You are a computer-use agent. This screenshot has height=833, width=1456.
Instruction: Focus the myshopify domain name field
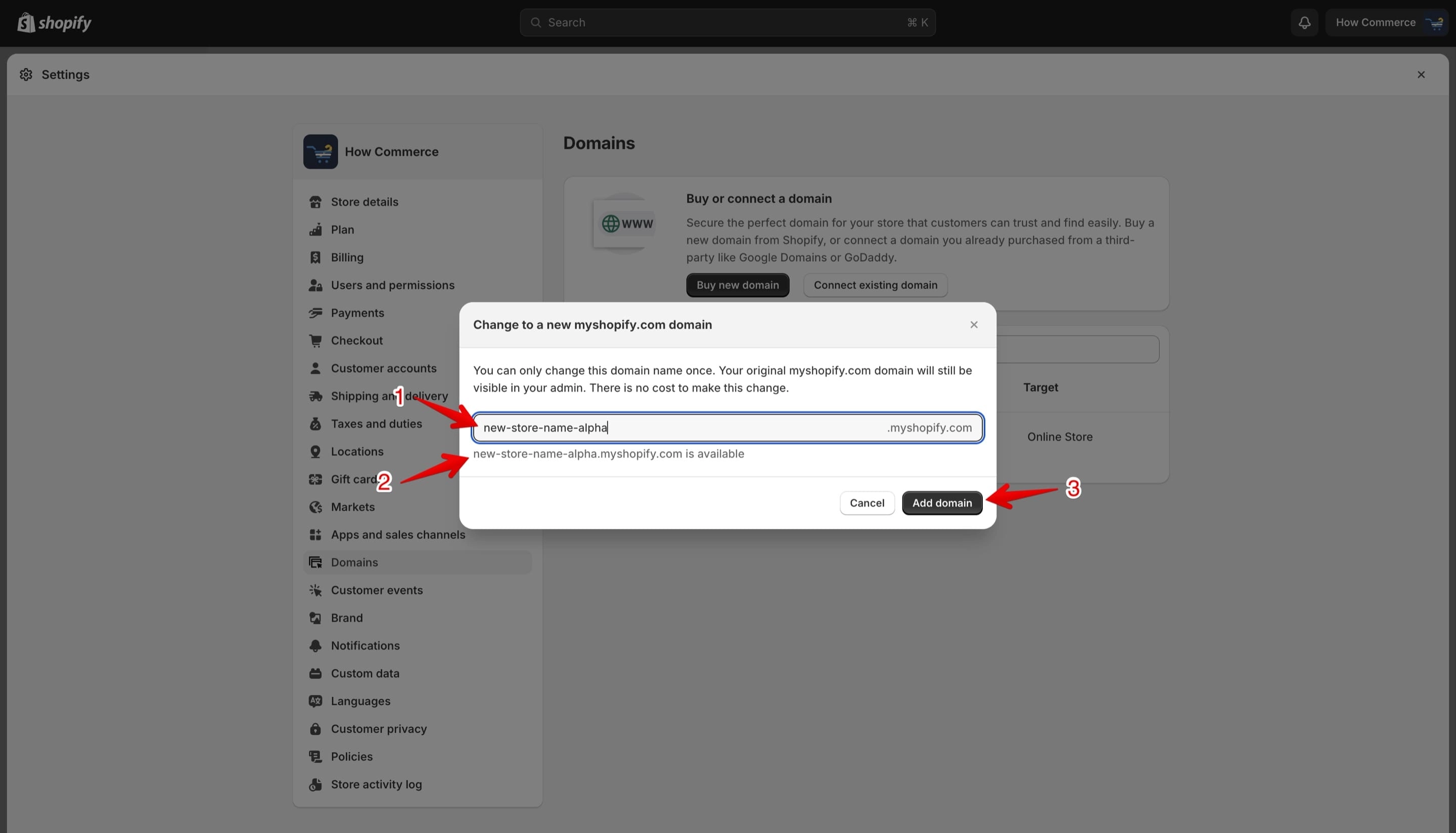pyautogui.click(x=728, y=428)
